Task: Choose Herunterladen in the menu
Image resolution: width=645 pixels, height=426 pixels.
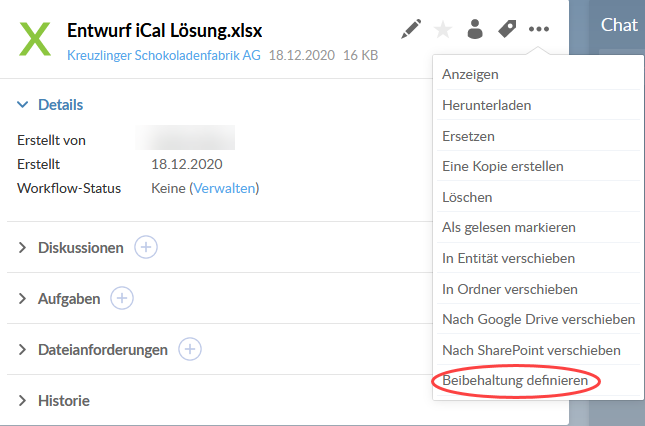Action: [x=538, y=105]
